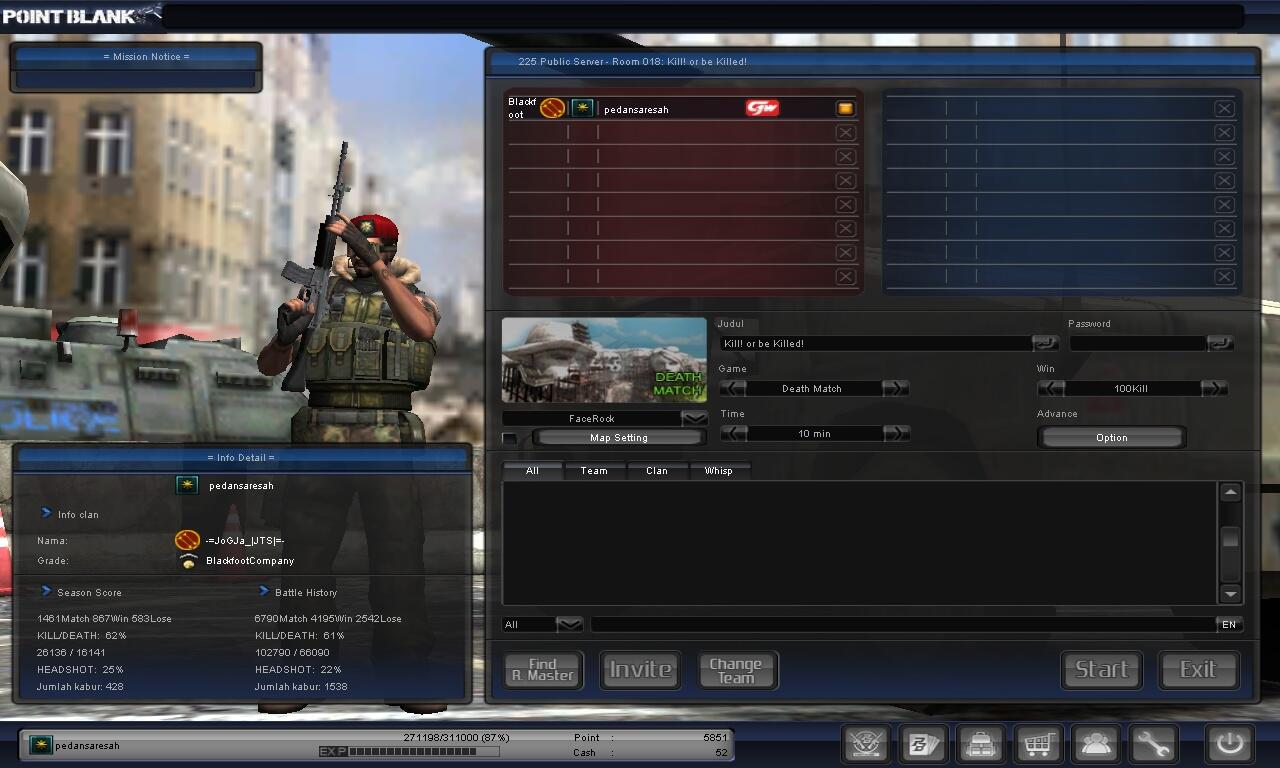This screenshot has width=1280, height=768.
Task: Click the Invite button
Action: [x=640, y=670]
